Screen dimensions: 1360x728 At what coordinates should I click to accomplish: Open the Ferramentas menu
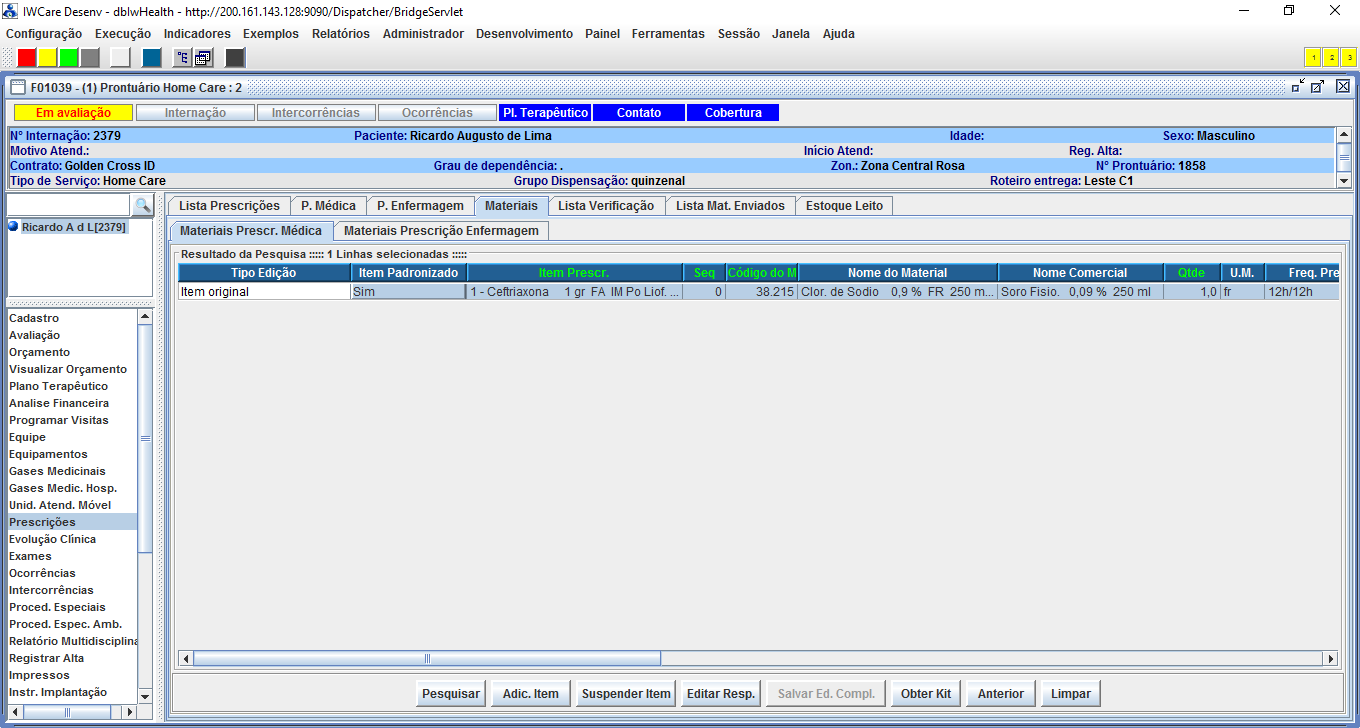668,34
